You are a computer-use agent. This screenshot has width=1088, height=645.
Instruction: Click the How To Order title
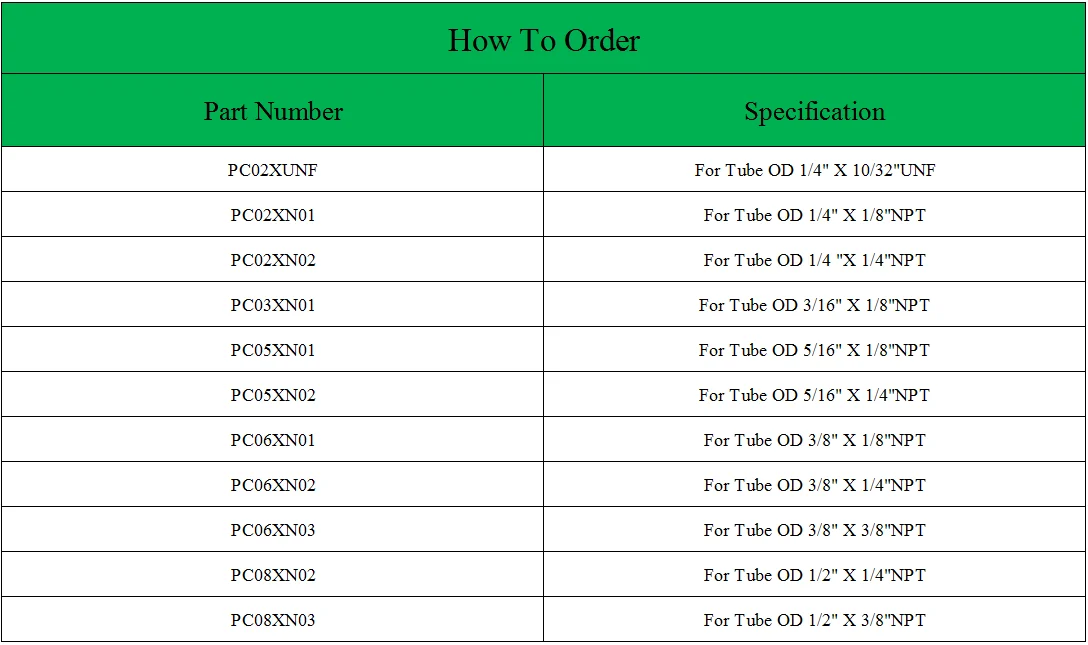click(544, 40)
